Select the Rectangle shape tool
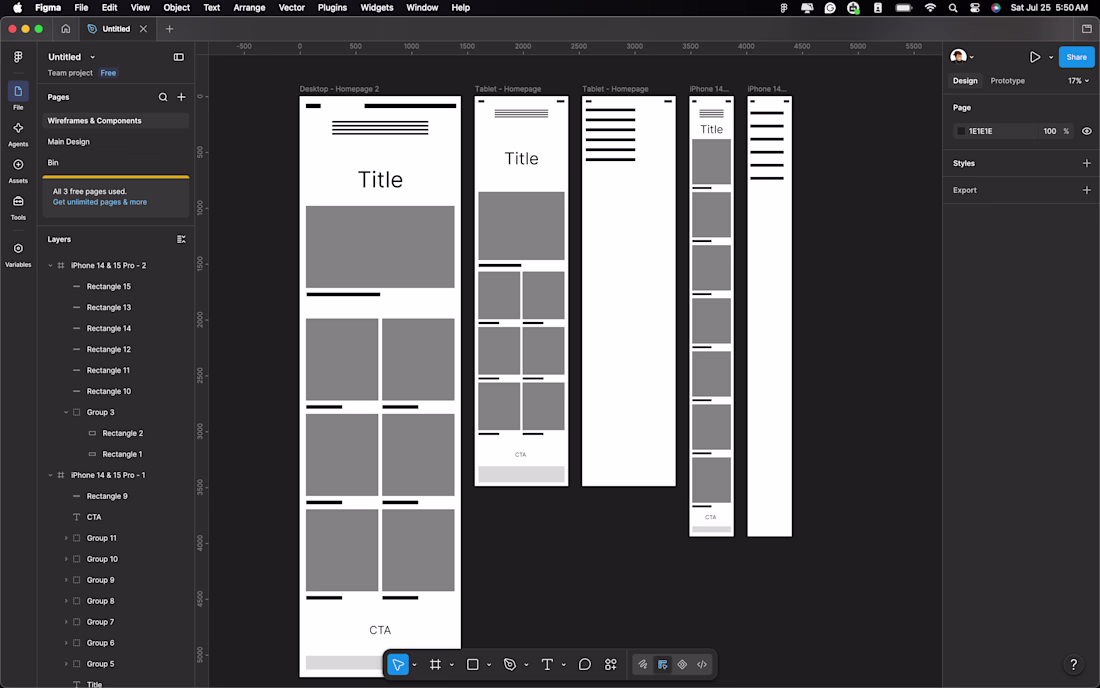Viewport: 1100px width, 688px height. [x=472, y=664]
